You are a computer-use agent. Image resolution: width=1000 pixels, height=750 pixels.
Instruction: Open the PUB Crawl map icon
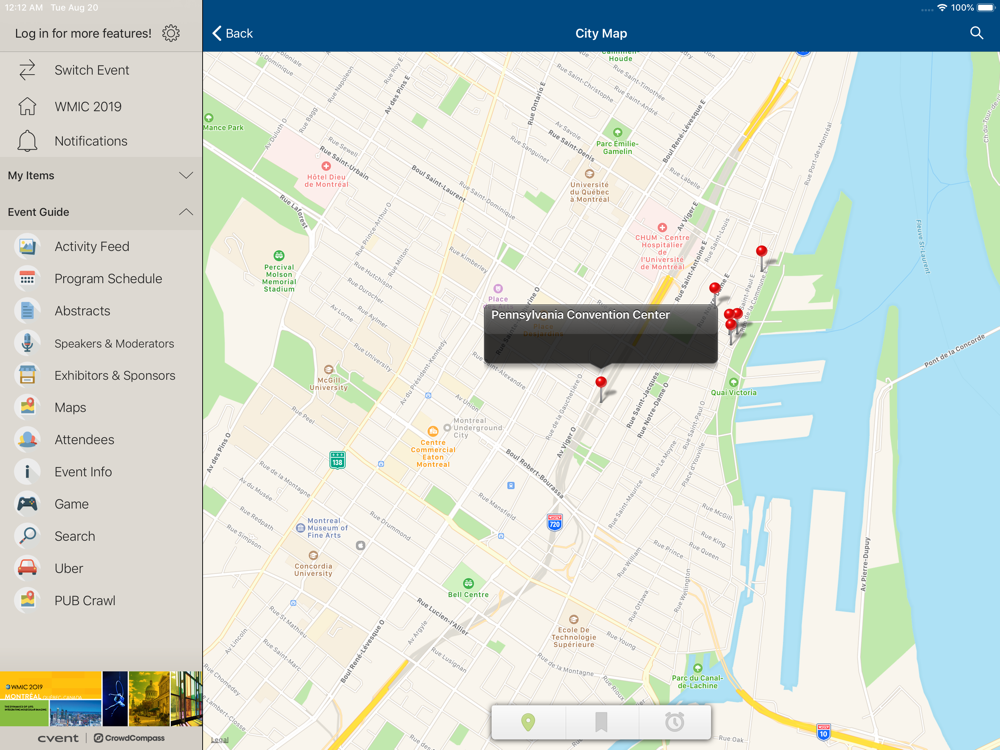[x=27, y=600]
